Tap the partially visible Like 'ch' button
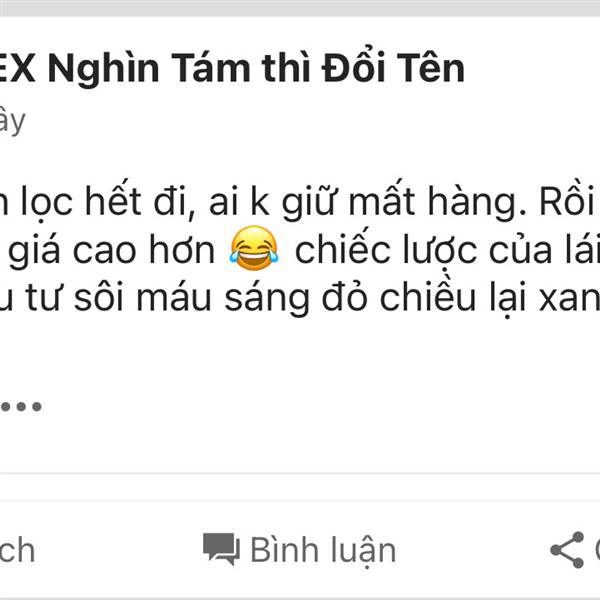600x600 pixels. 17,550
